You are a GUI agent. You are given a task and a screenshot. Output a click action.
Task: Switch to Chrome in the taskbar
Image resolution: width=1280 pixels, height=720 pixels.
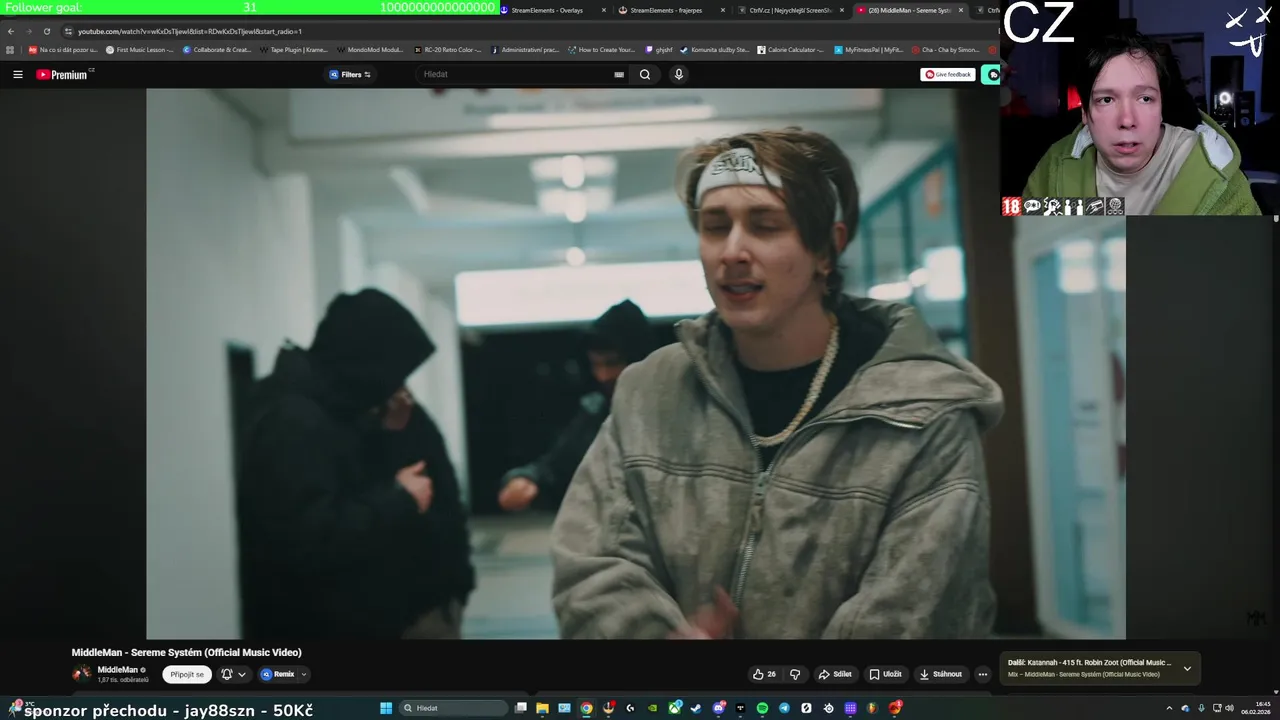(586, 708)
